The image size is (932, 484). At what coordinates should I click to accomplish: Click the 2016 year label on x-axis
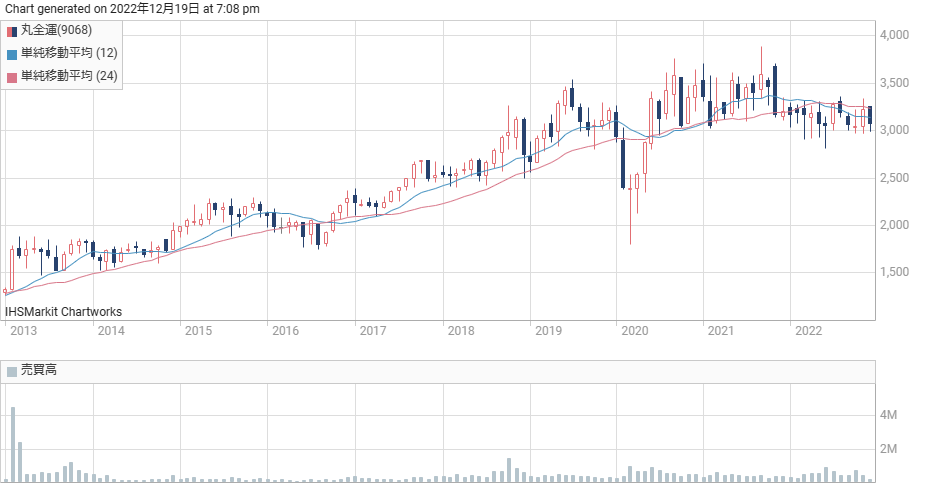pos(285,331)
